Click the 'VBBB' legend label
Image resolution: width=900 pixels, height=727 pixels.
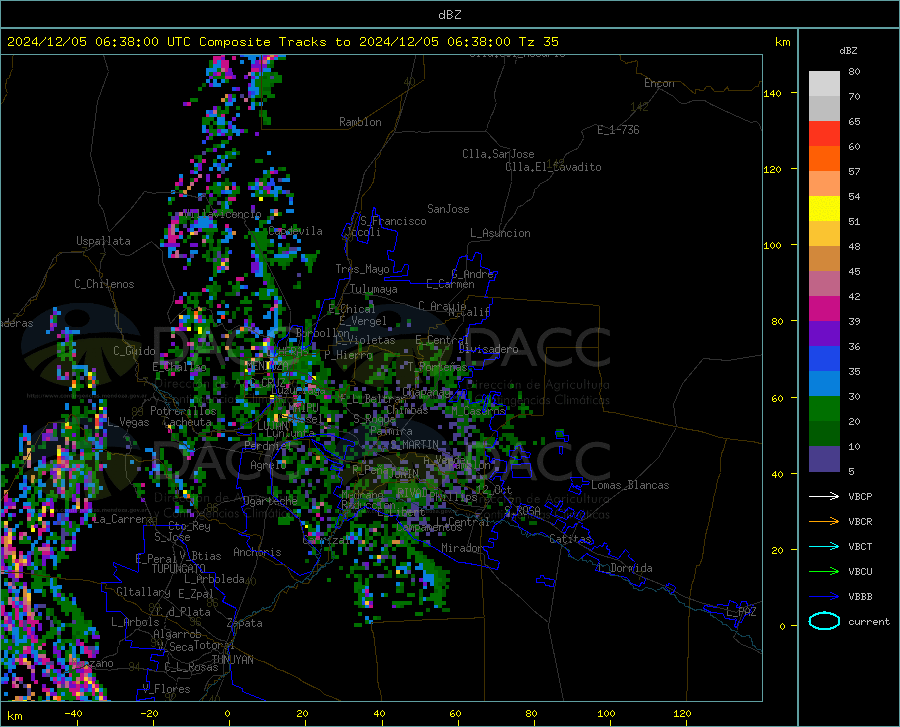[860, 596]
